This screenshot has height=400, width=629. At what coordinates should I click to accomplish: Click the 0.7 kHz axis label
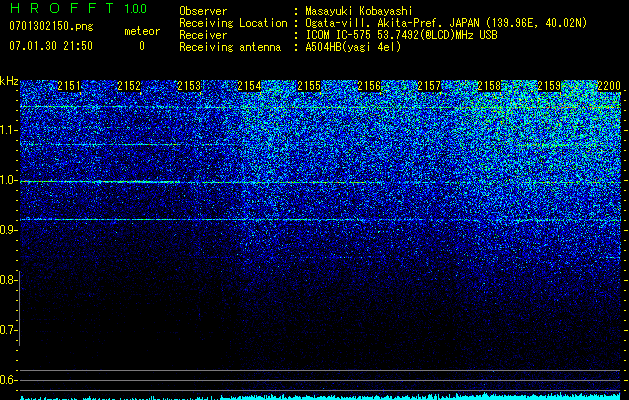point(8,330)
